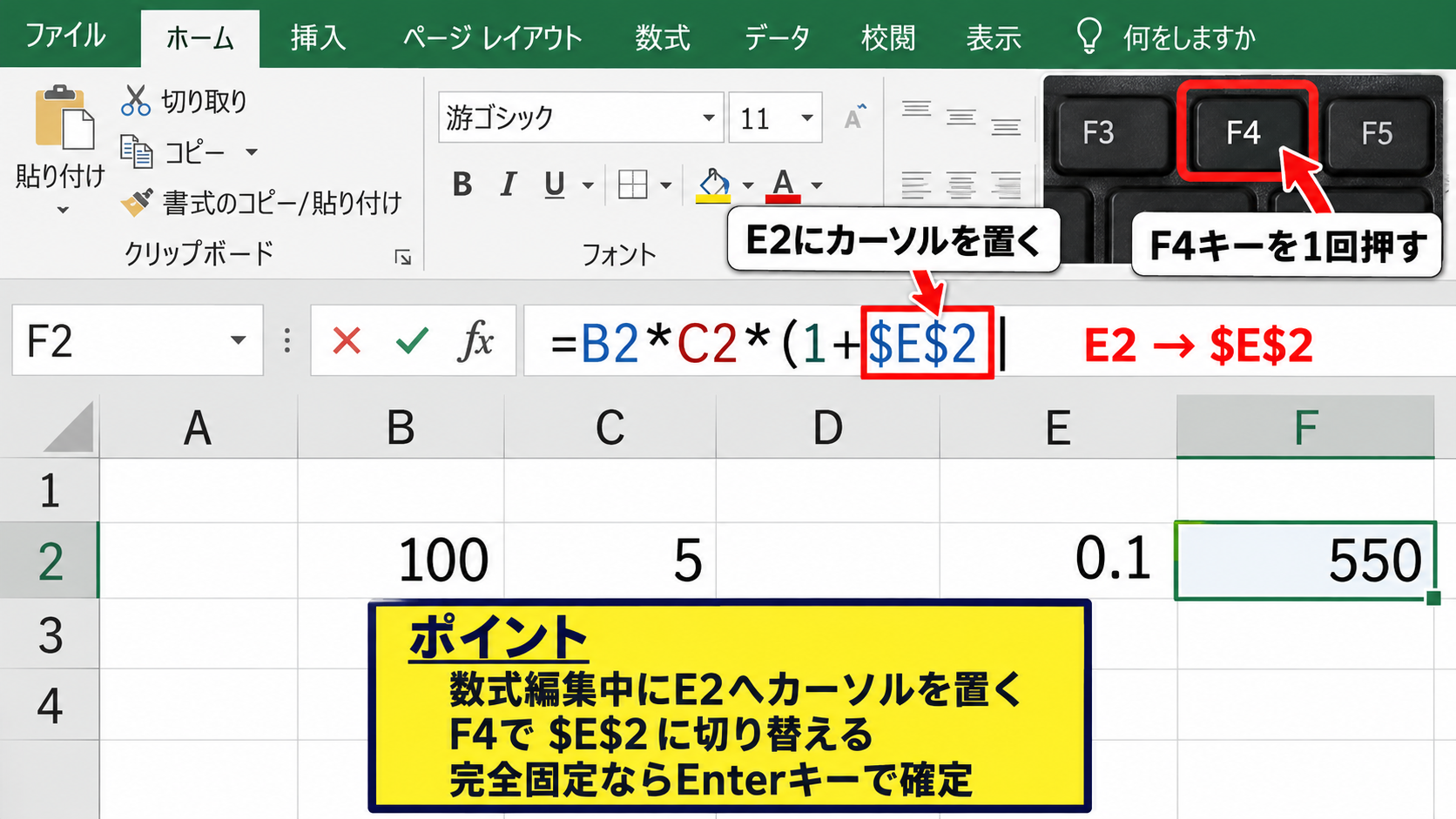This screenshot has width=1456, height=819.
Task: Open the font name dropdown 游ゴシック
Action: (x=708, y=117)
